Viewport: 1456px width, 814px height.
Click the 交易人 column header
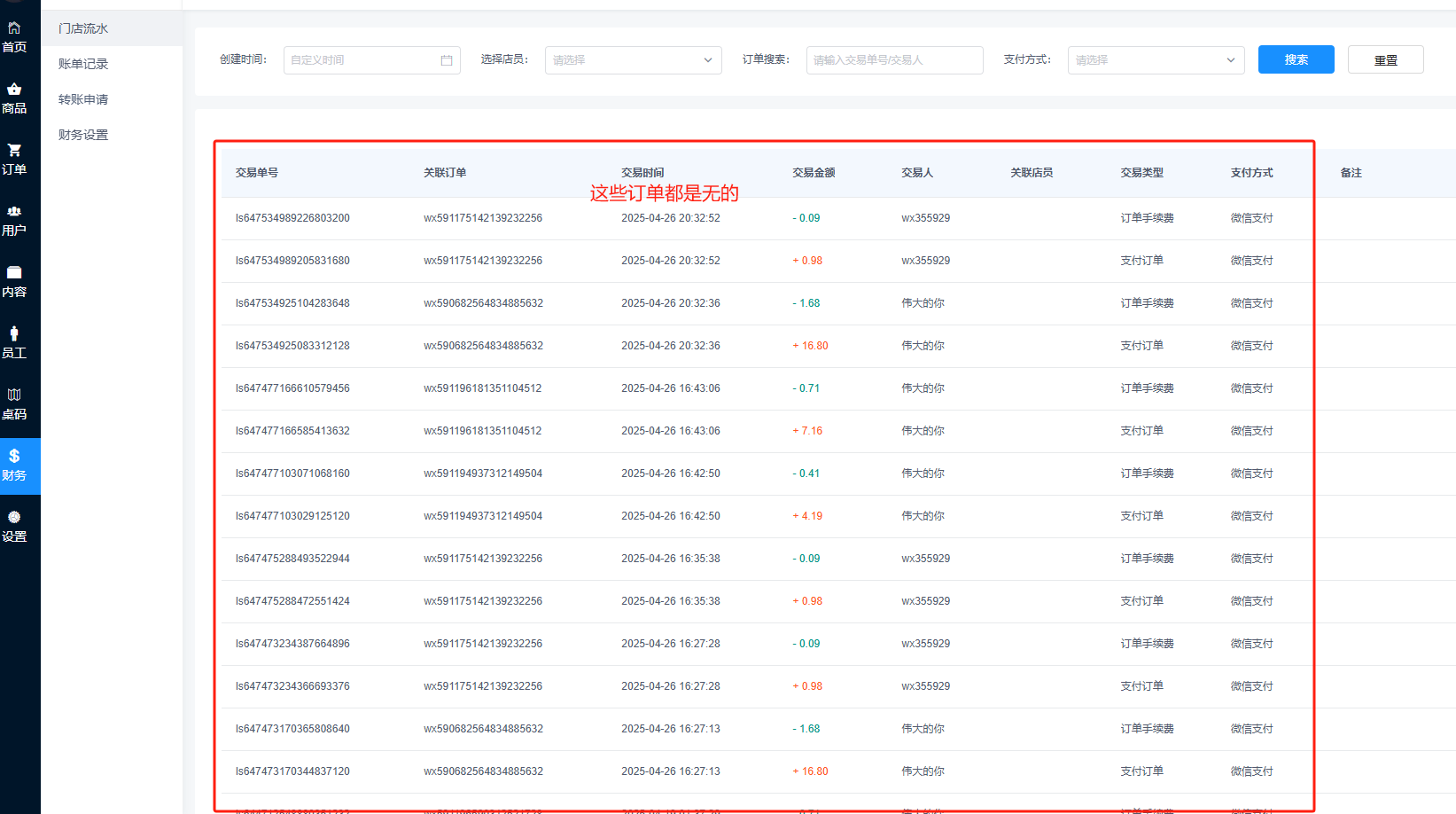917,173
